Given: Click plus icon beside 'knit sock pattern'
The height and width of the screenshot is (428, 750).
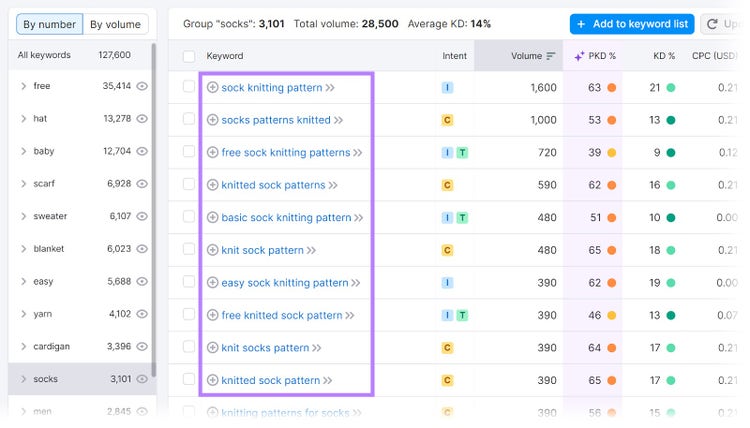Looking at the screenshot, I should tap(212, 250).
